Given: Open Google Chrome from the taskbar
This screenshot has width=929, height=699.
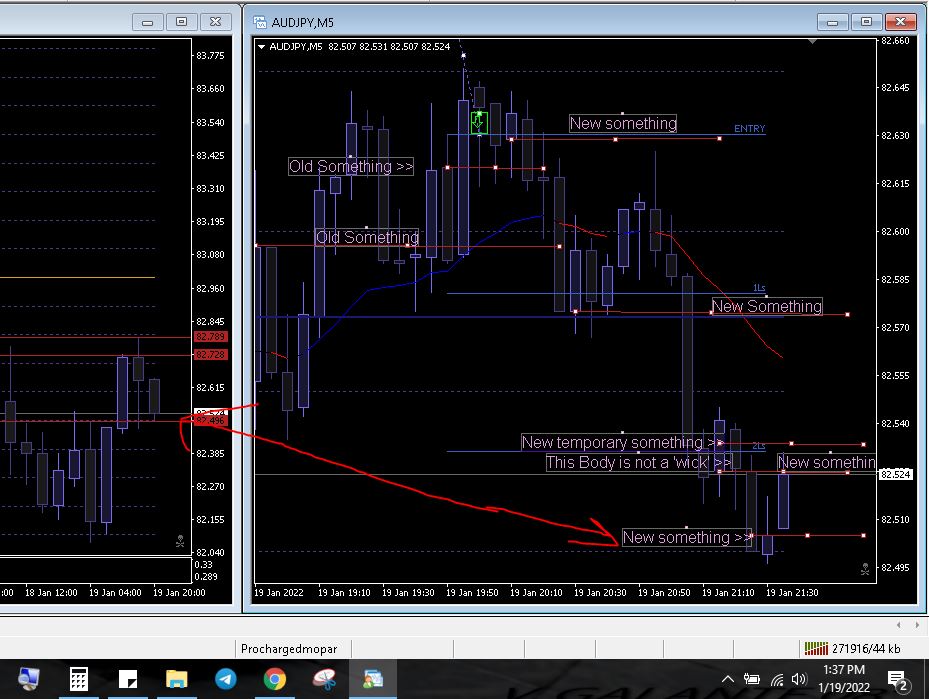Looking at the screenshot, I should [x=275, y=679].
